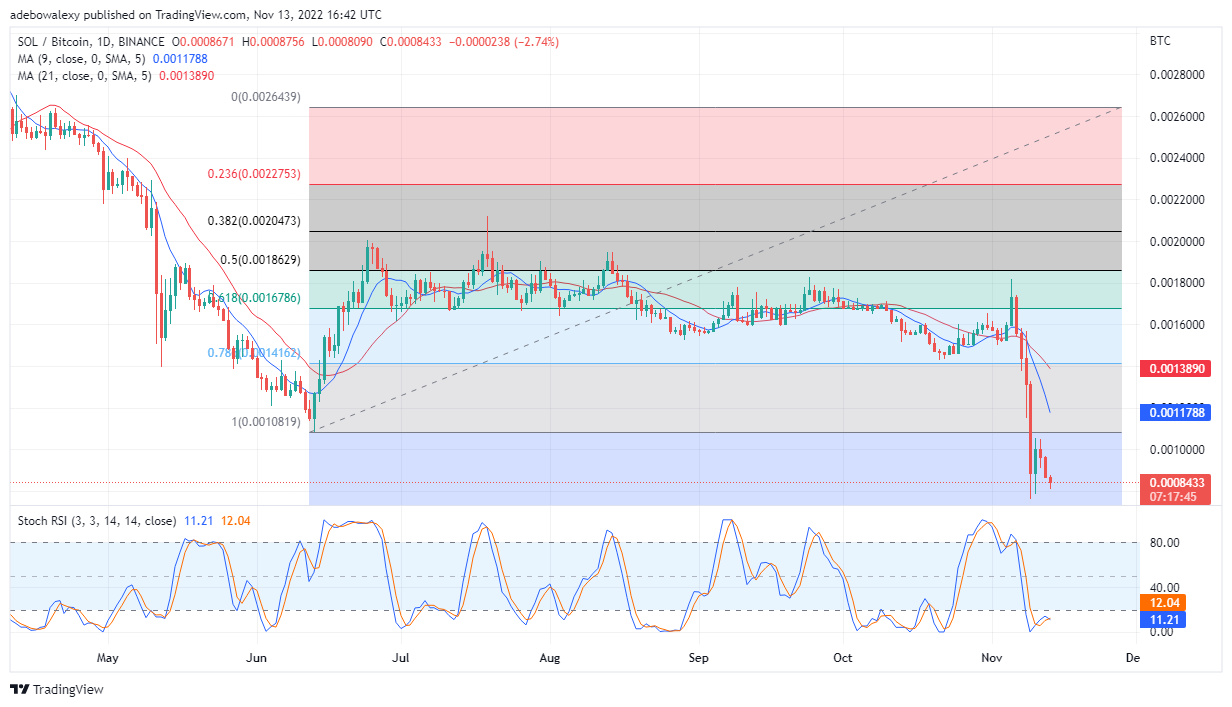Click the Oct label on the time axis
This screenshot has height=707, width=1232.
coord(843,658)
